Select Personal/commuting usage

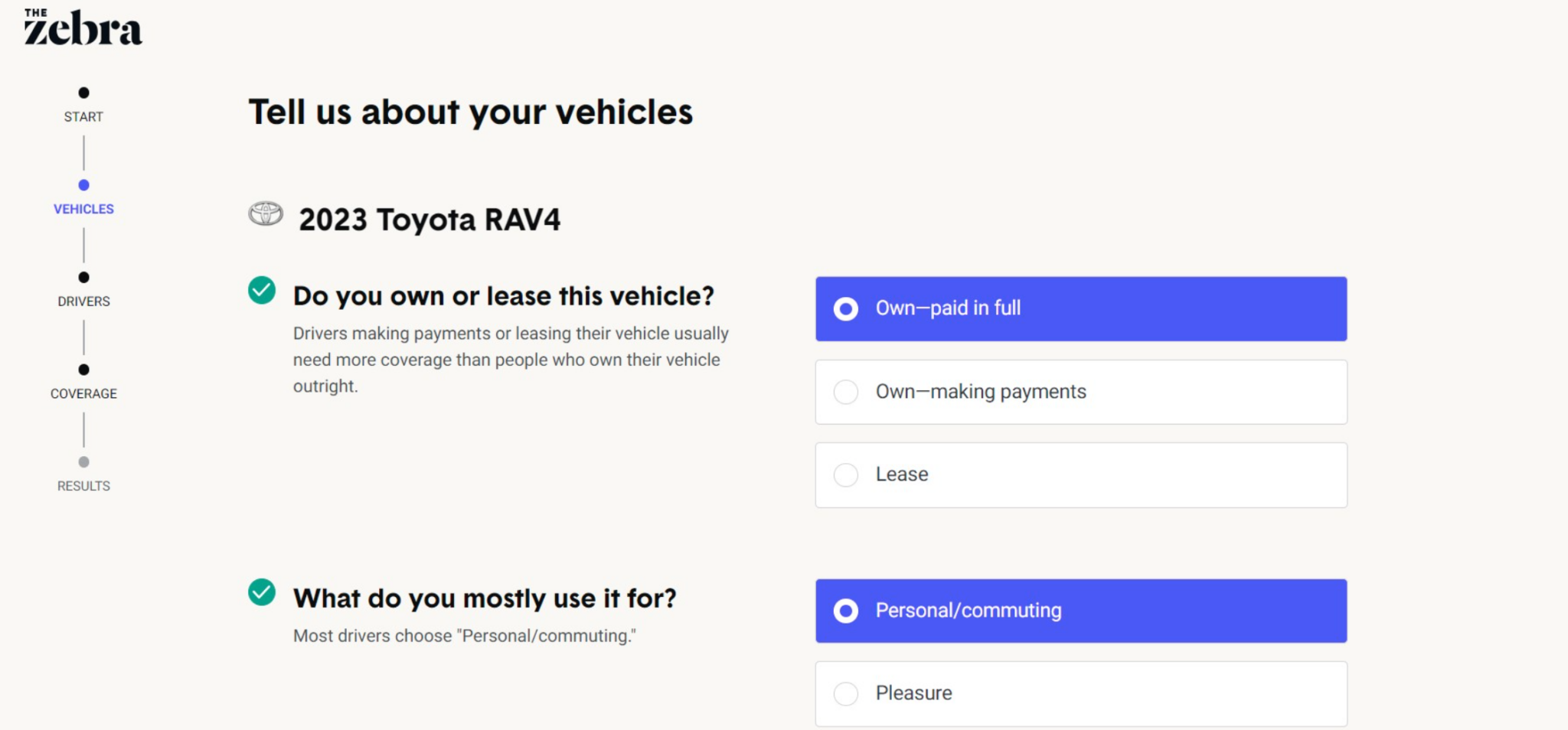[1081, 611]
